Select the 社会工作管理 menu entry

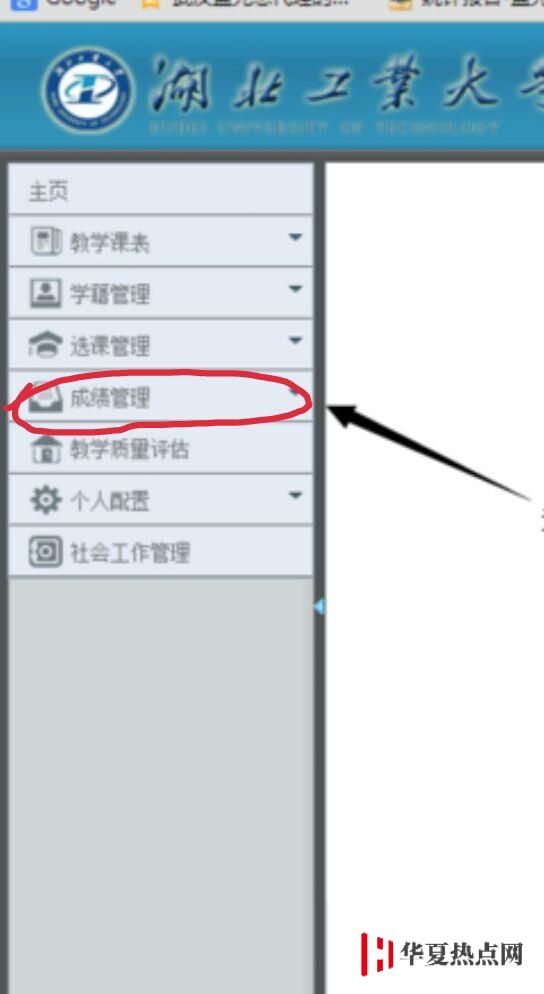(161, 552)
